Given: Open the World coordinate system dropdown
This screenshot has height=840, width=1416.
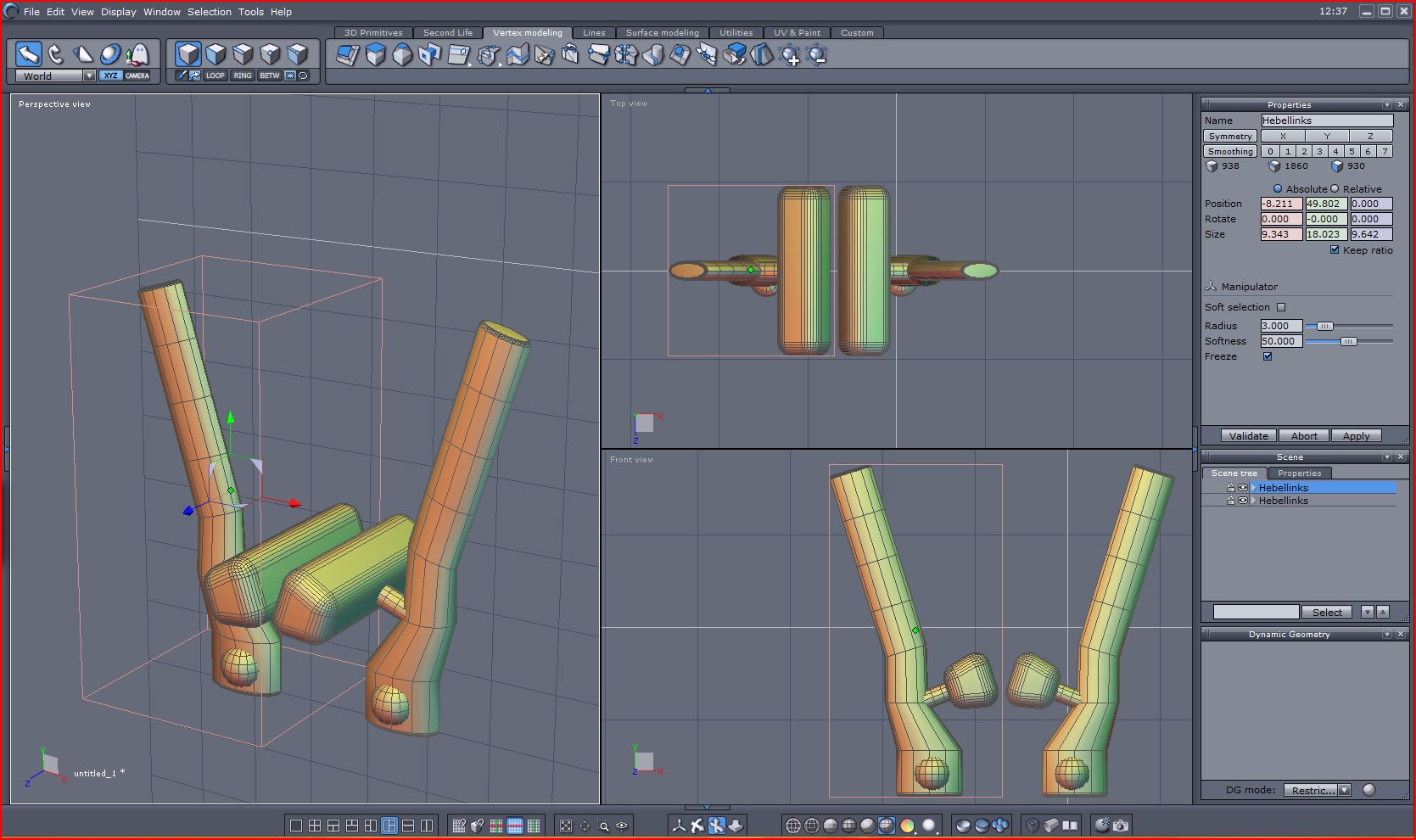Looking at the screenshot, I should click(89, 76).
